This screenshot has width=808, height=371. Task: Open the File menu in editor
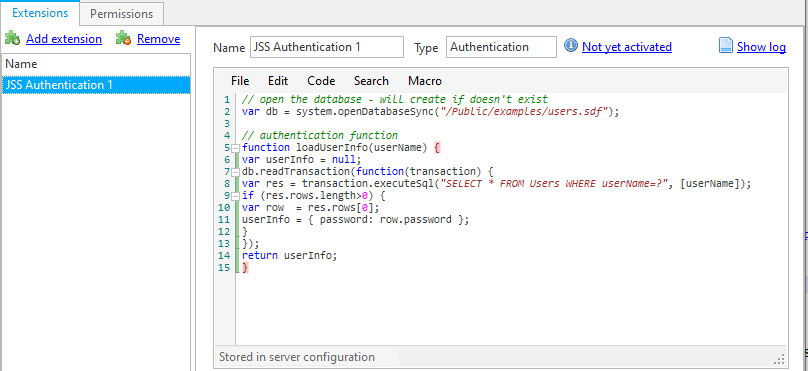[x=240, y=81]
